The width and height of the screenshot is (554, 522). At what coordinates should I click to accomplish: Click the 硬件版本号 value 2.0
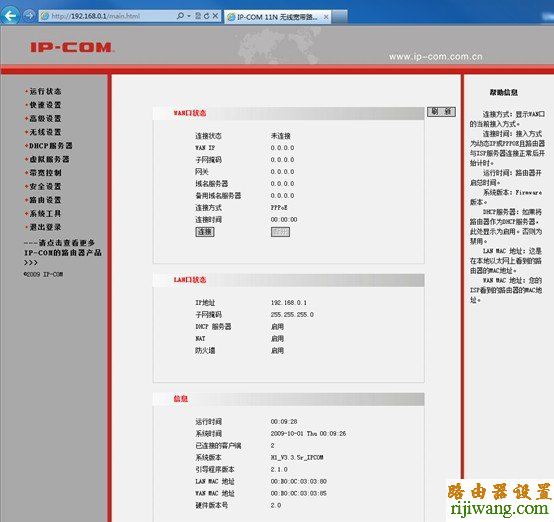click(x=276, y=505)
